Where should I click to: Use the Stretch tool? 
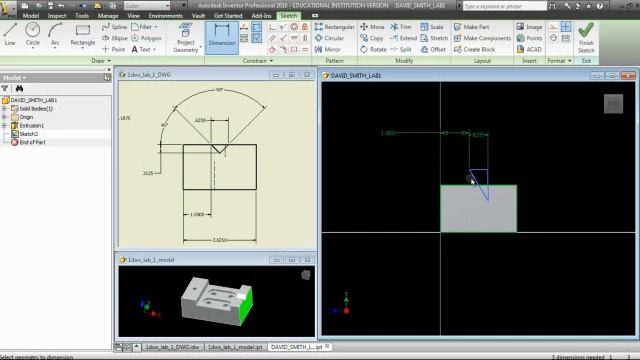434,38
